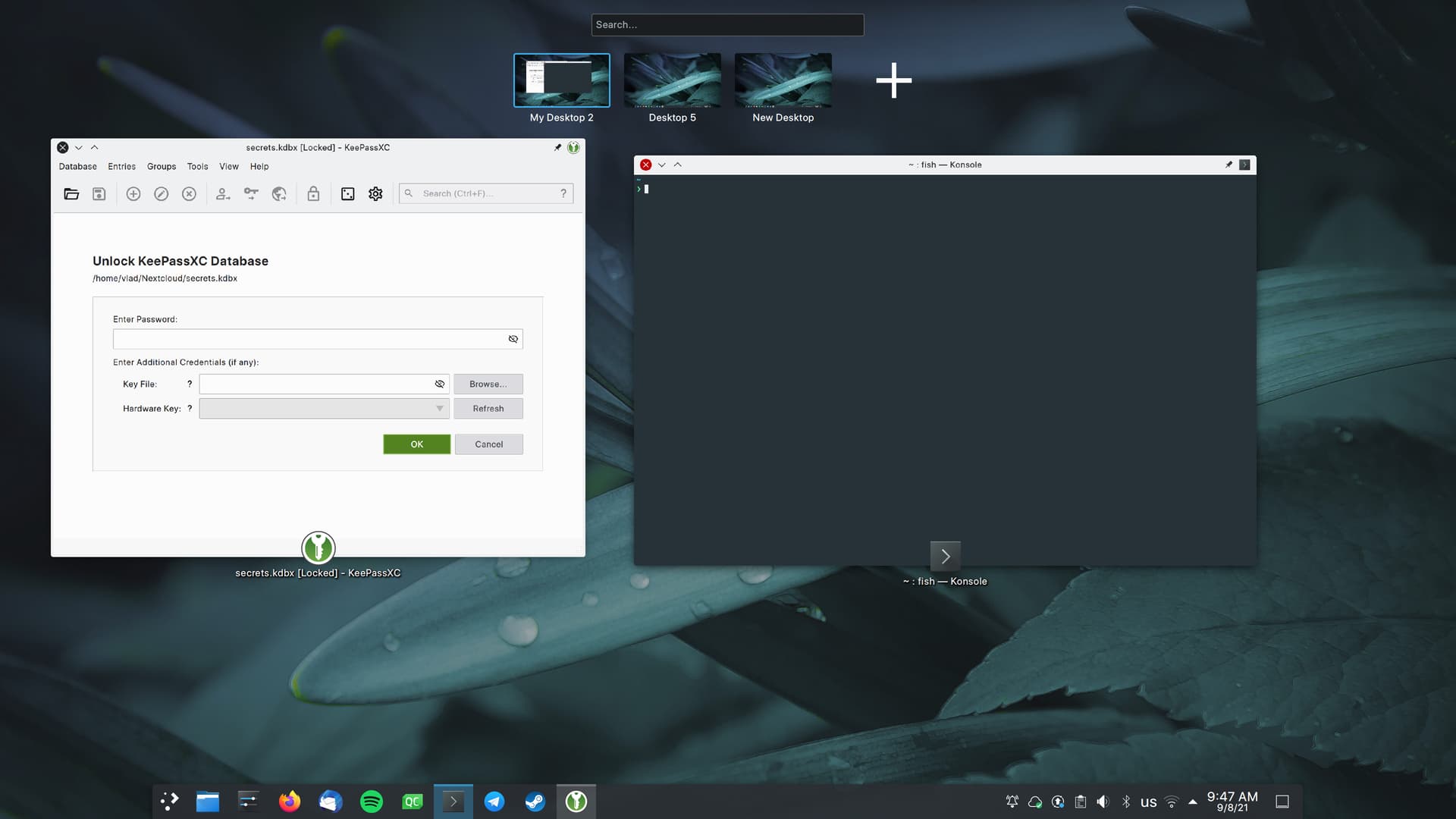
Task: Launch Firefox from the taskbar
Action: [x=290, y=802]
